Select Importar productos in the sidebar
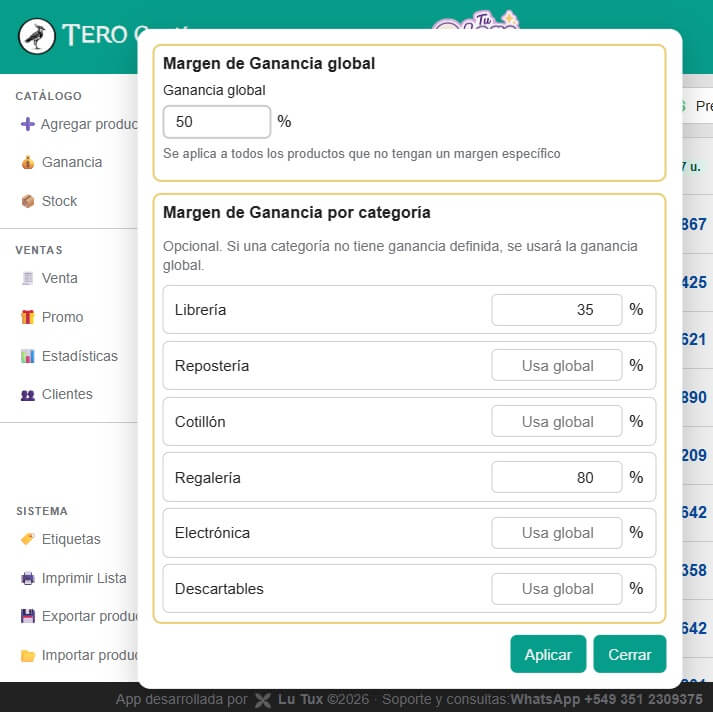This screenshot has height=712, width=713. click(79, 656)
